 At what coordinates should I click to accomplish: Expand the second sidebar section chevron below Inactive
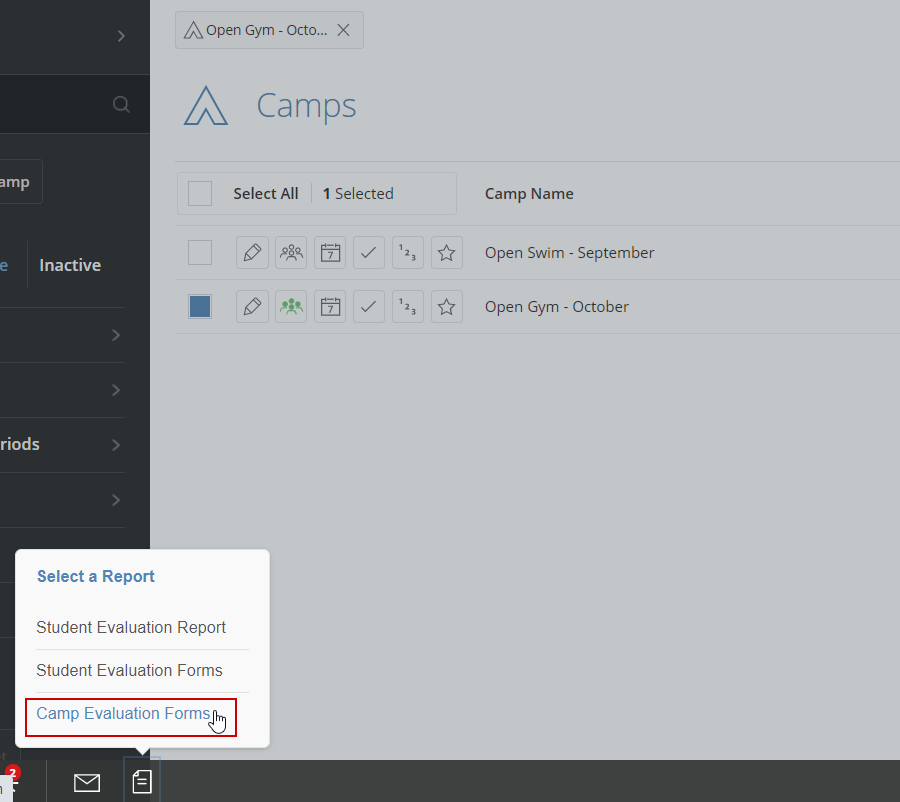[x=115, y=390]
